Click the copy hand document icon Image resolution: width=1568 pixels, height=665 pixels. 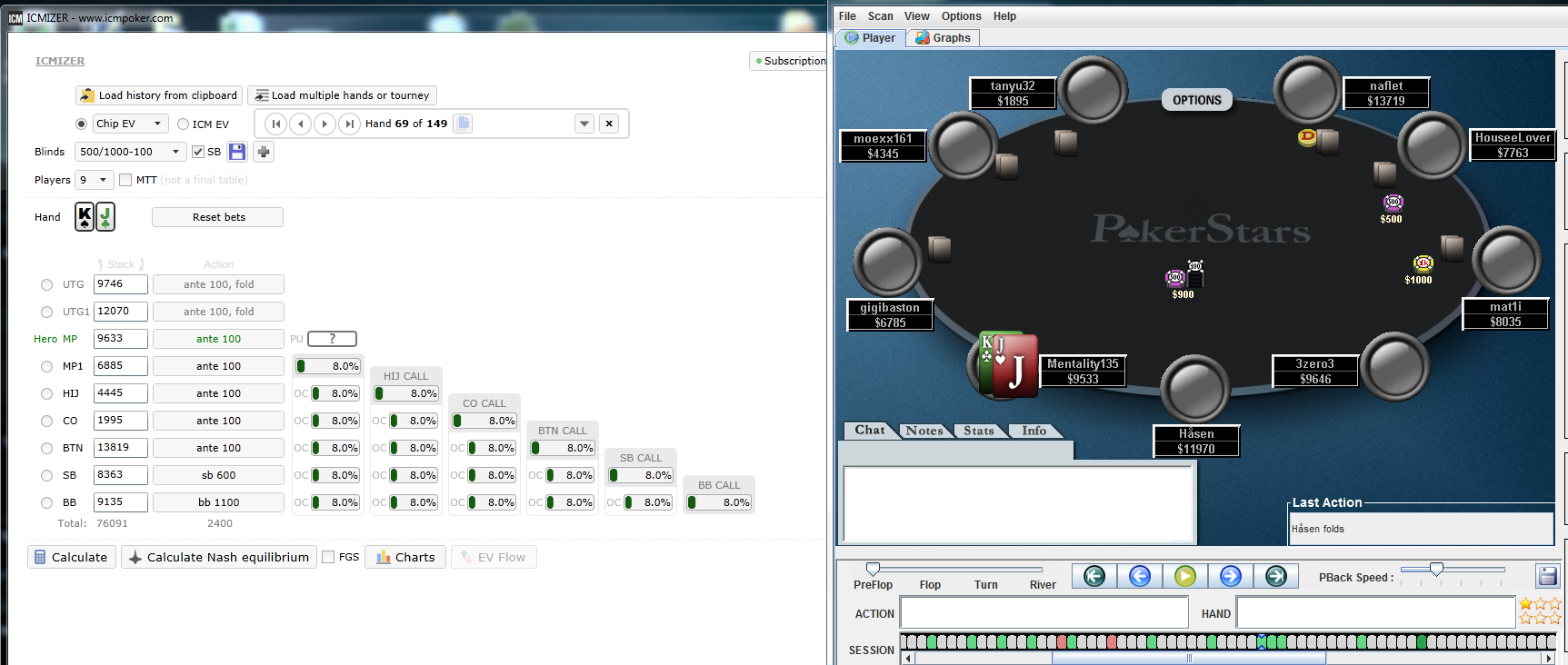click(x=463, y=124)
